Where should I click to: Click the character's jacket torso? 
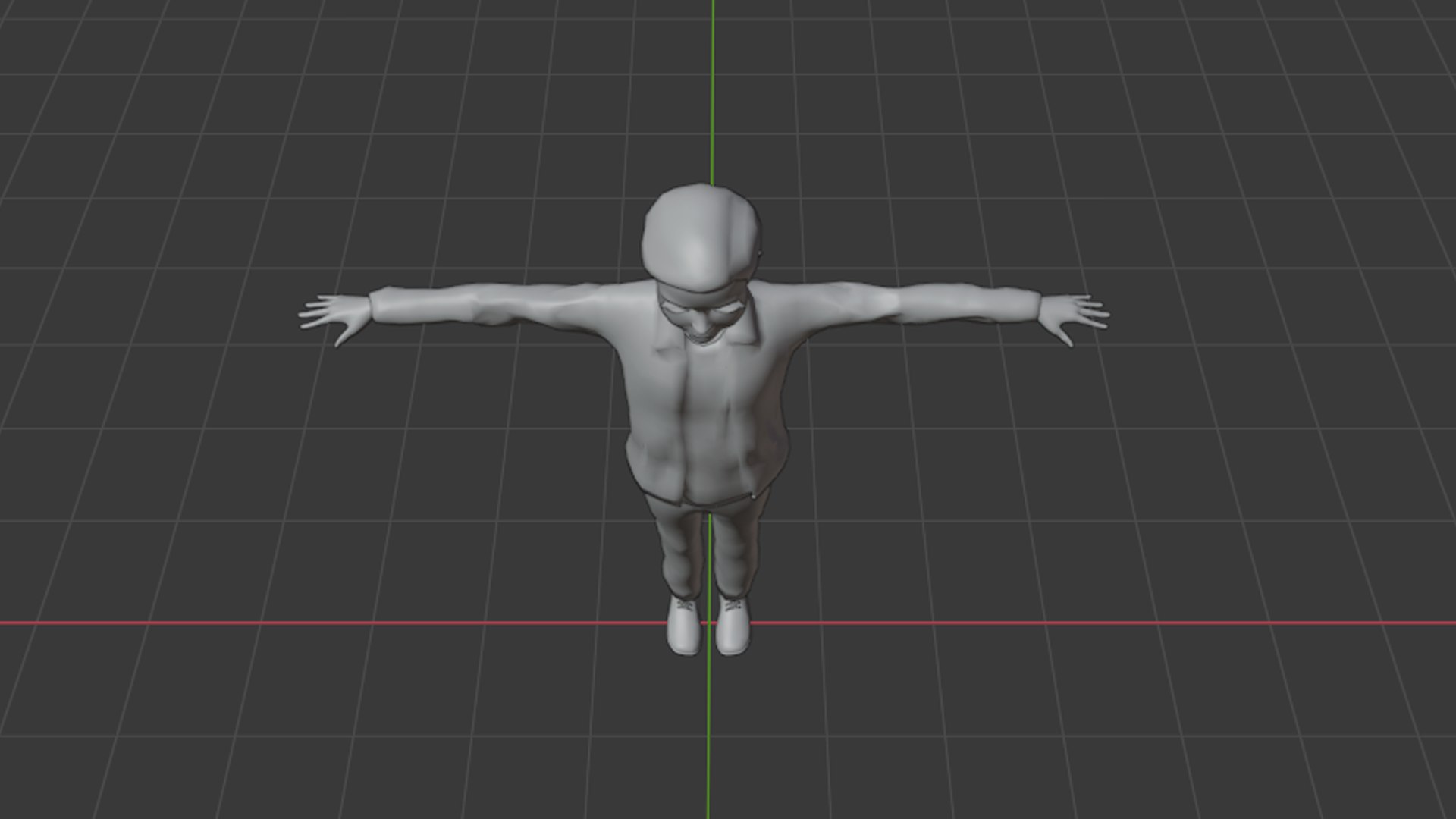[705, 394]
